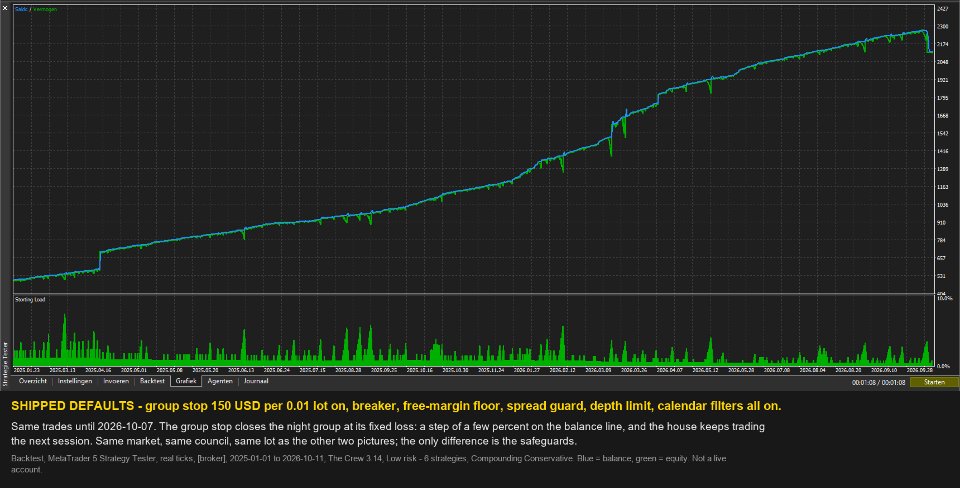
Task: Click the Storting Load panel label
Action: coord(30,299)
